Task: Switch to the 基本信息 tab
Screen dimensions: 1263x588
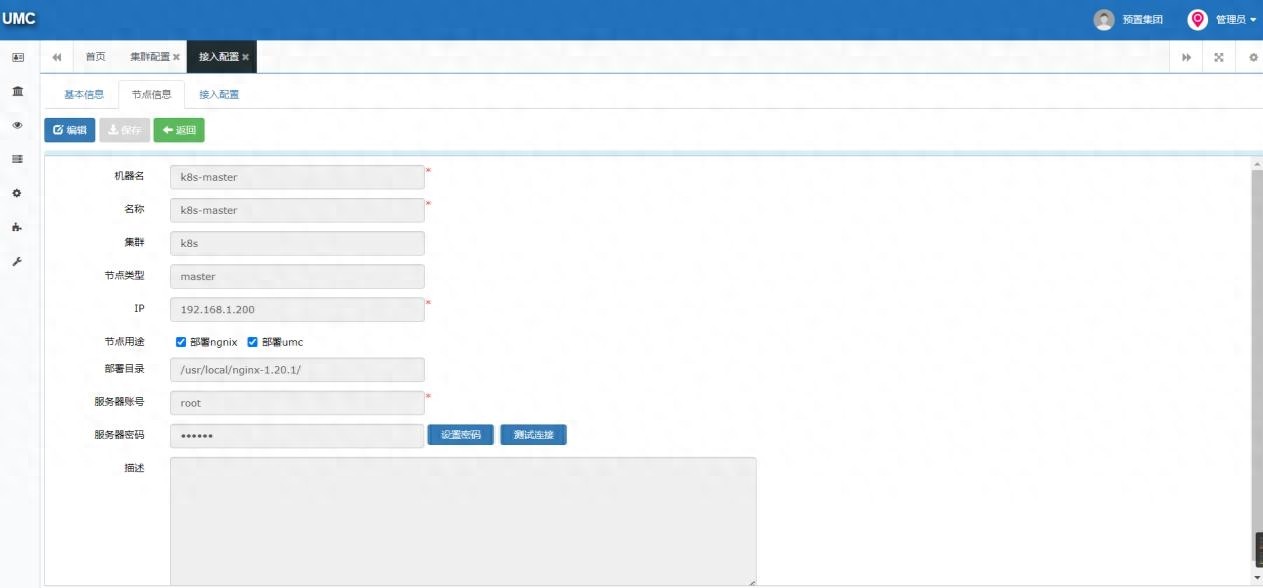Action: (x=84, y=94)
